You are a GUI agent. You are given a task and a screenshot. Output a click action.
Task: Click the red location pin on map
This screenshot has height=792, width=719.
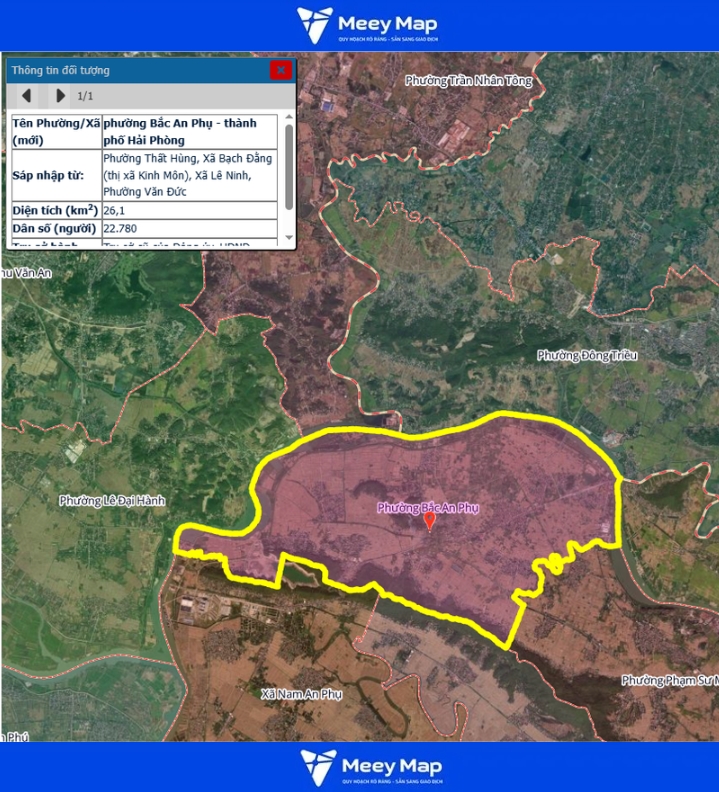[430, 520]
